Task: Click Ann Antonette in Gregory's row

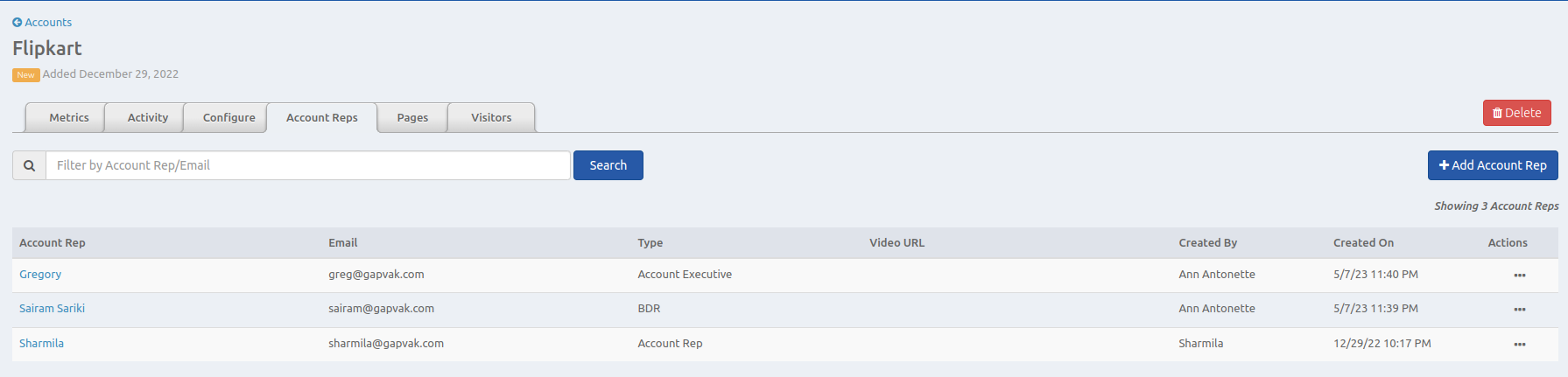Action: click(1217, 275)
